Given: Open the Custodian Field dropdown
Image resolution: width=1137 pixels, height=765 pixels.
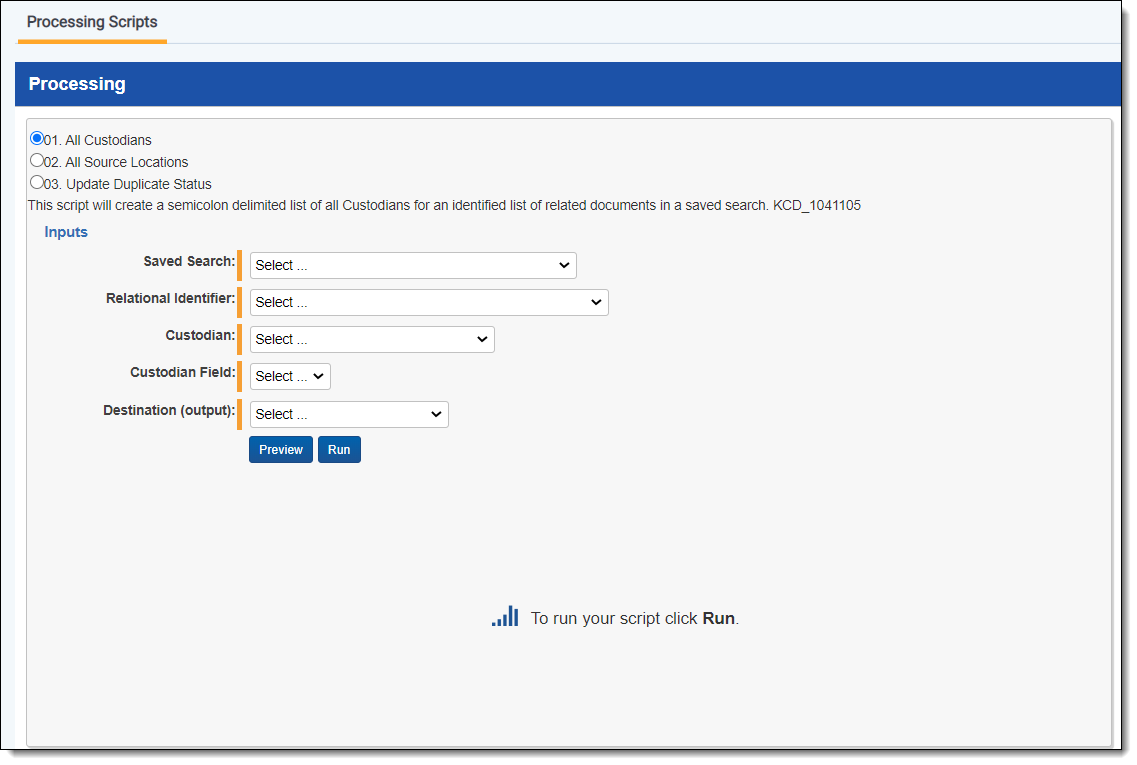Looking at the screenshot, I should coord(290,376).
